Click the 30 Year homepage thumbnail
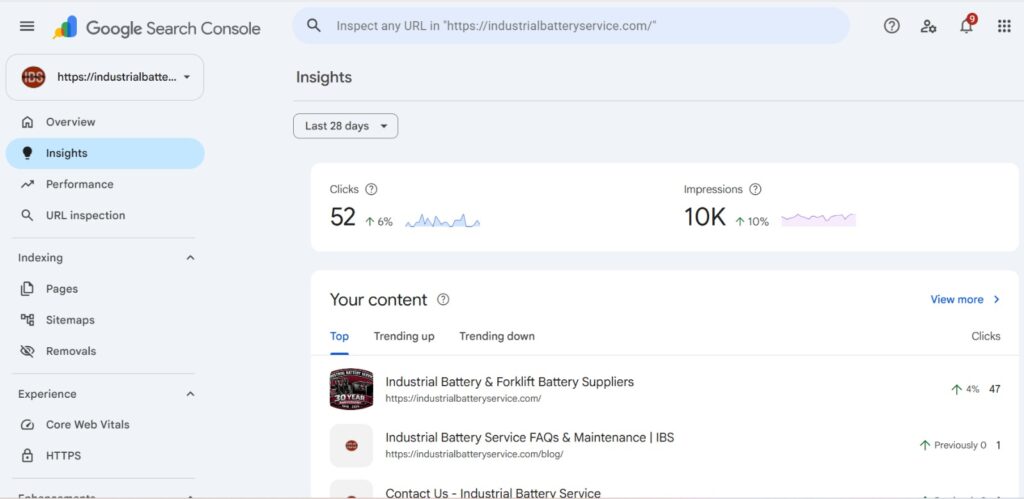 pos(351,389)
